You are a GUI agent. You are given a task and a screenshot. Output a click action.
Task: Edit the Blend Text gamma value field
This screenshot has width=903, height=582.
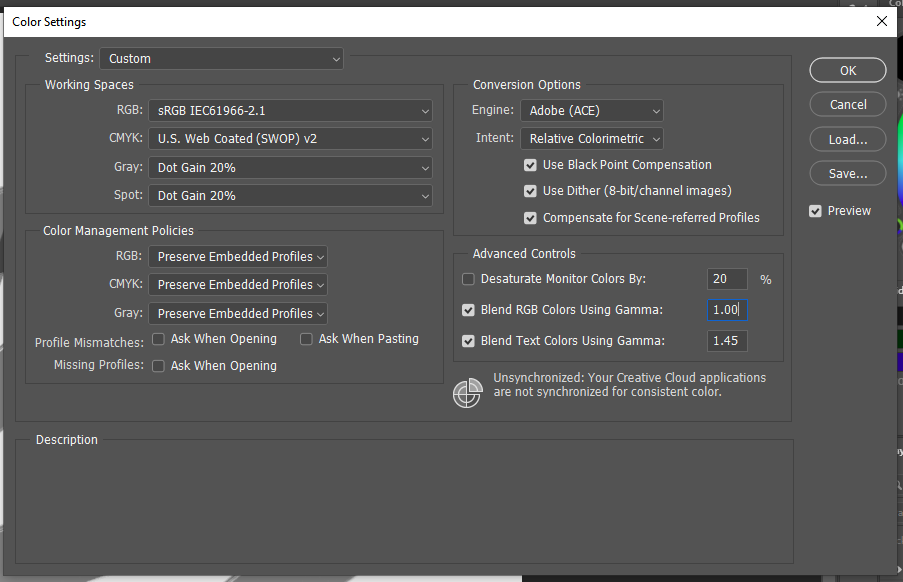point(727,340)
